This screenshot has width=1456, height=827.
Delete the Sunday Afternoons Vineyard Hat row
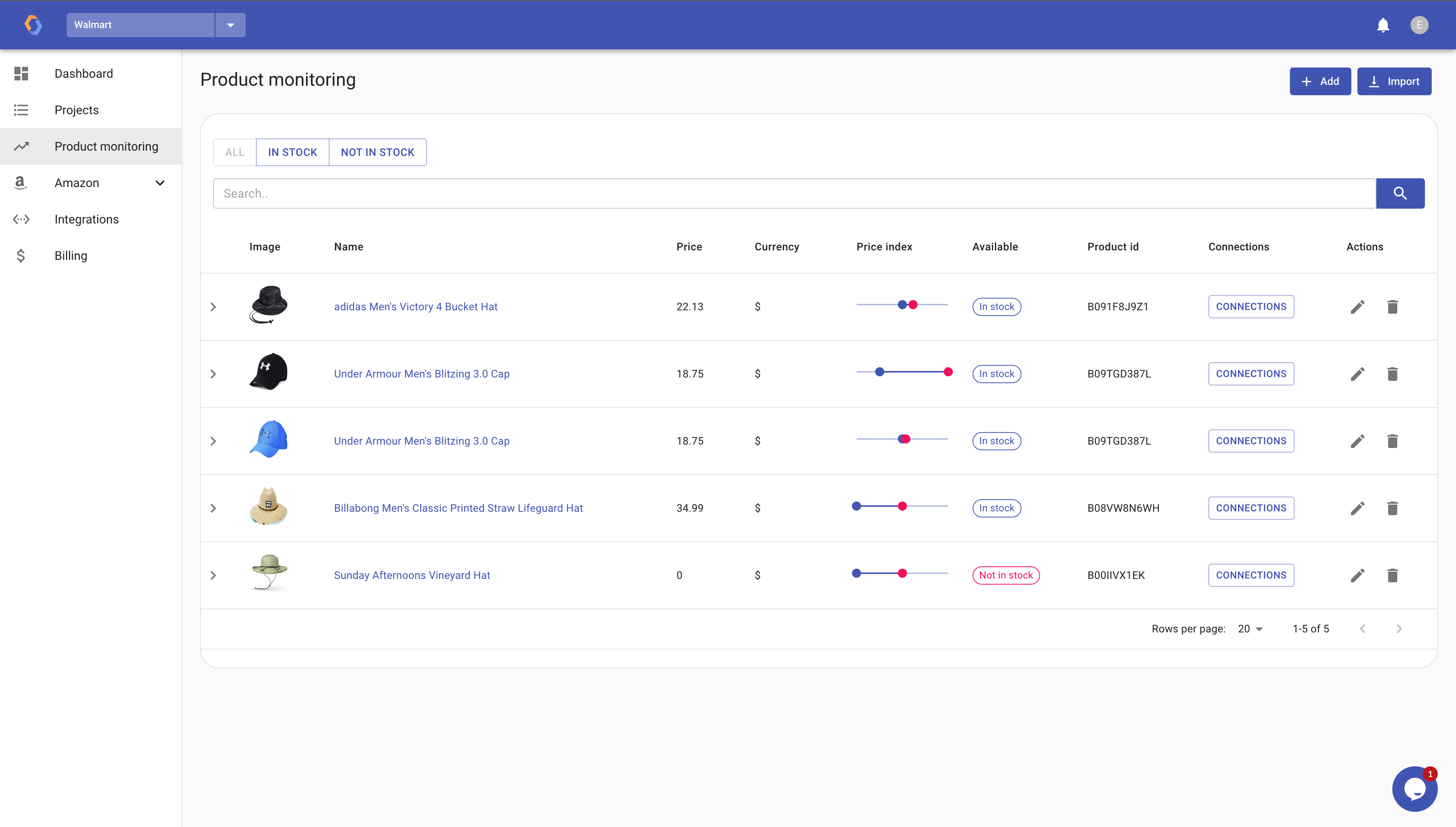tap(1392, 575)
